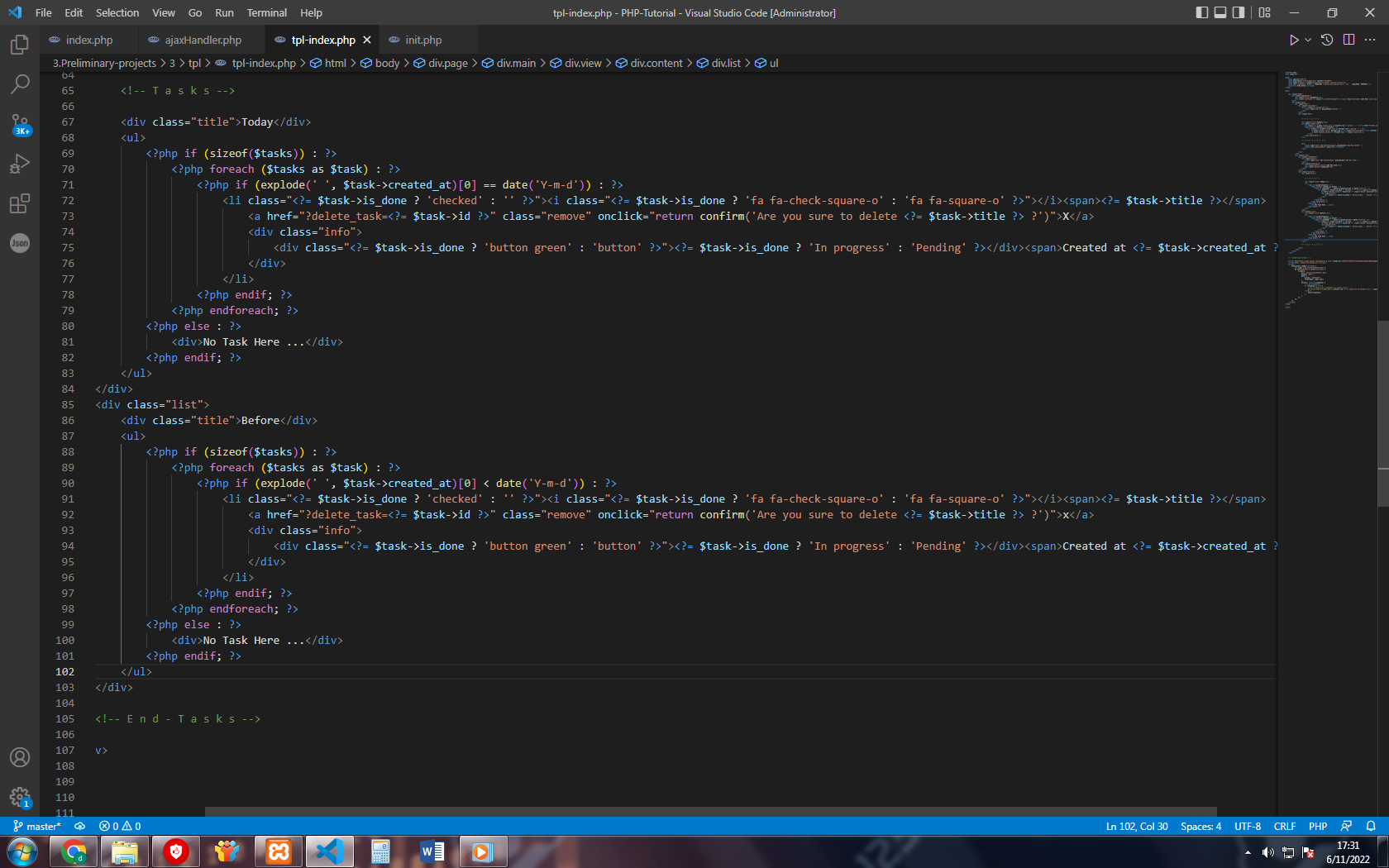Viewport: 1389px width, 868px height.
Task: Open the Search view icon
Action: pyautogui.click(x=20, y=83)
